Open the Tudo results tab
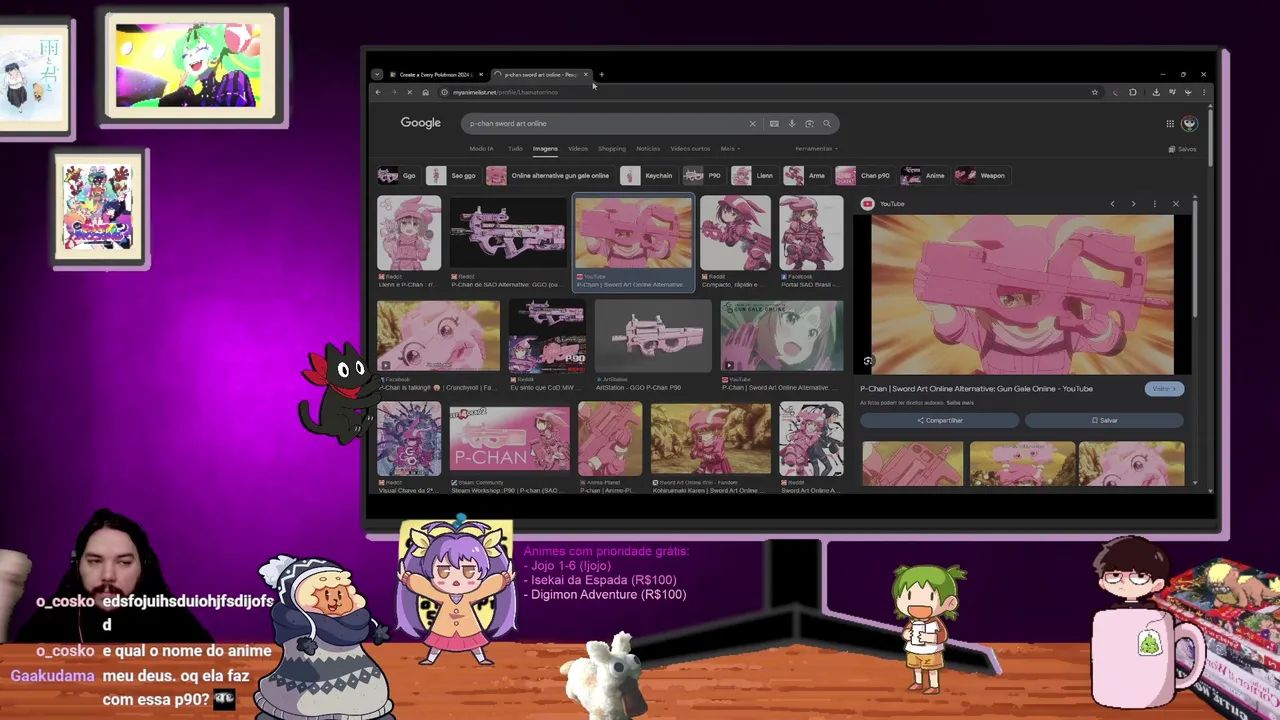Screen dimensions: 1280x720 tap(515, 149)
